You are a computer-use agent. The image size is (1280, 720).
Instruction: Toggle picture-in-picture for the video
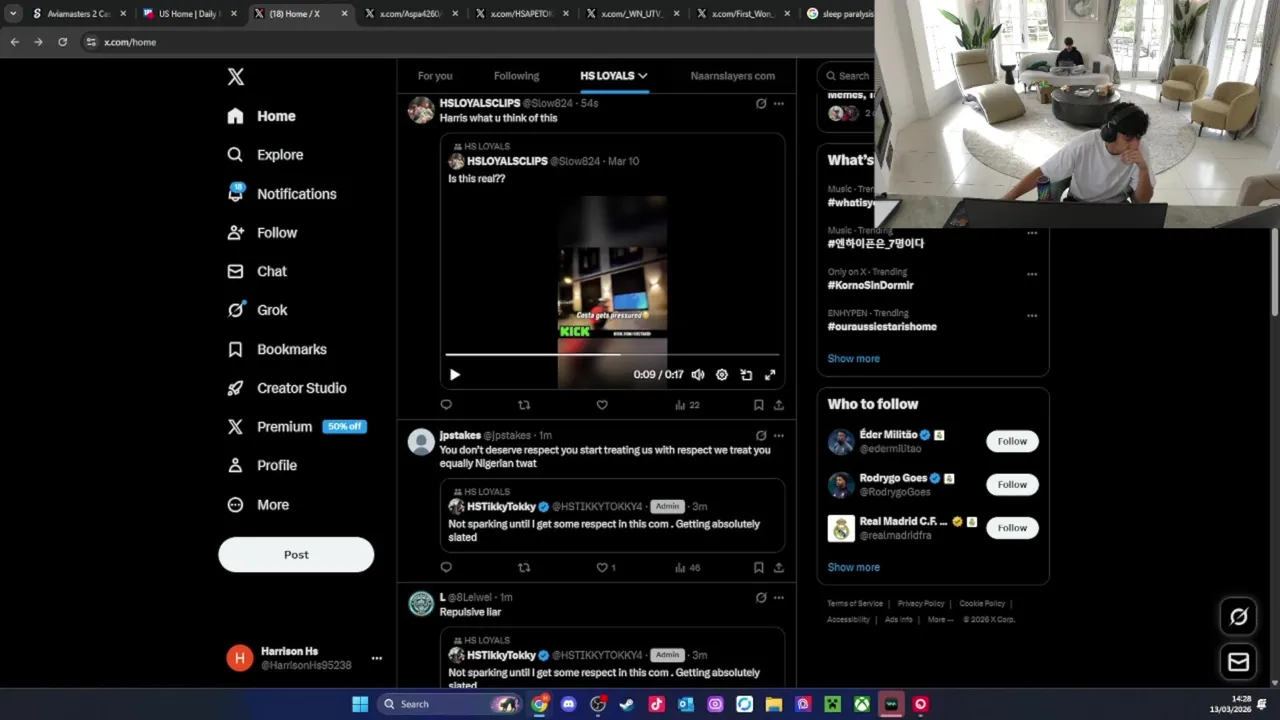(746, 375)
